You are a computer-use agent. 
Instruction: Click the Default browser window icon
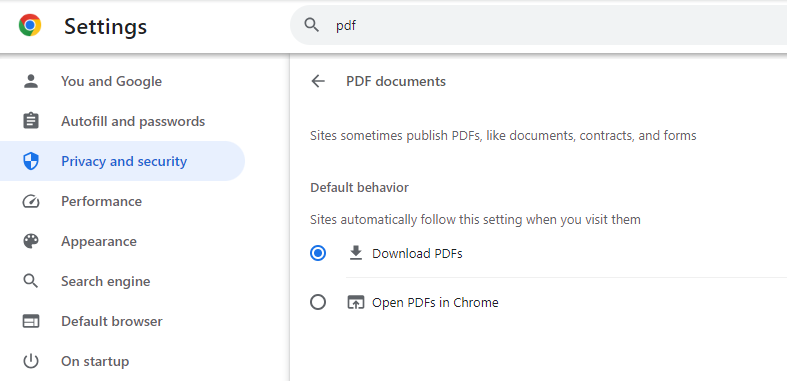[31, 321]
